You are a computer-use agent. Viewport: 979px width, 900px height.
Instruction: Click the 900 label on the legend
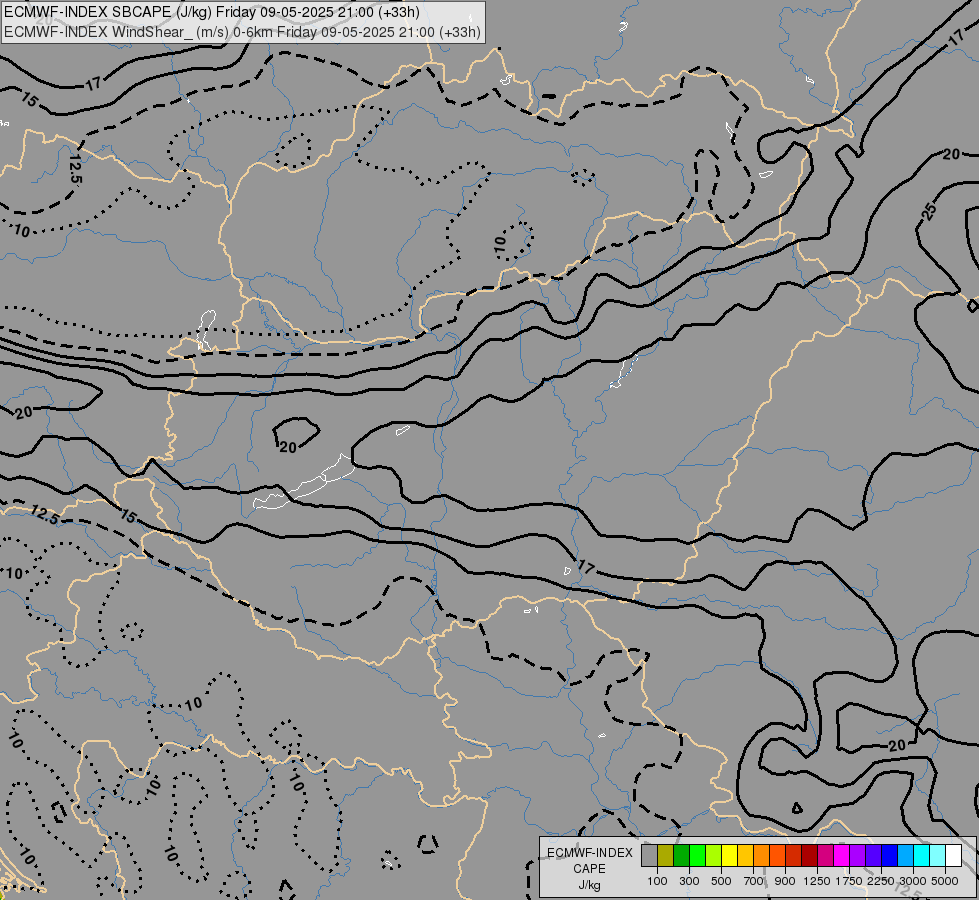click(785, 881)
